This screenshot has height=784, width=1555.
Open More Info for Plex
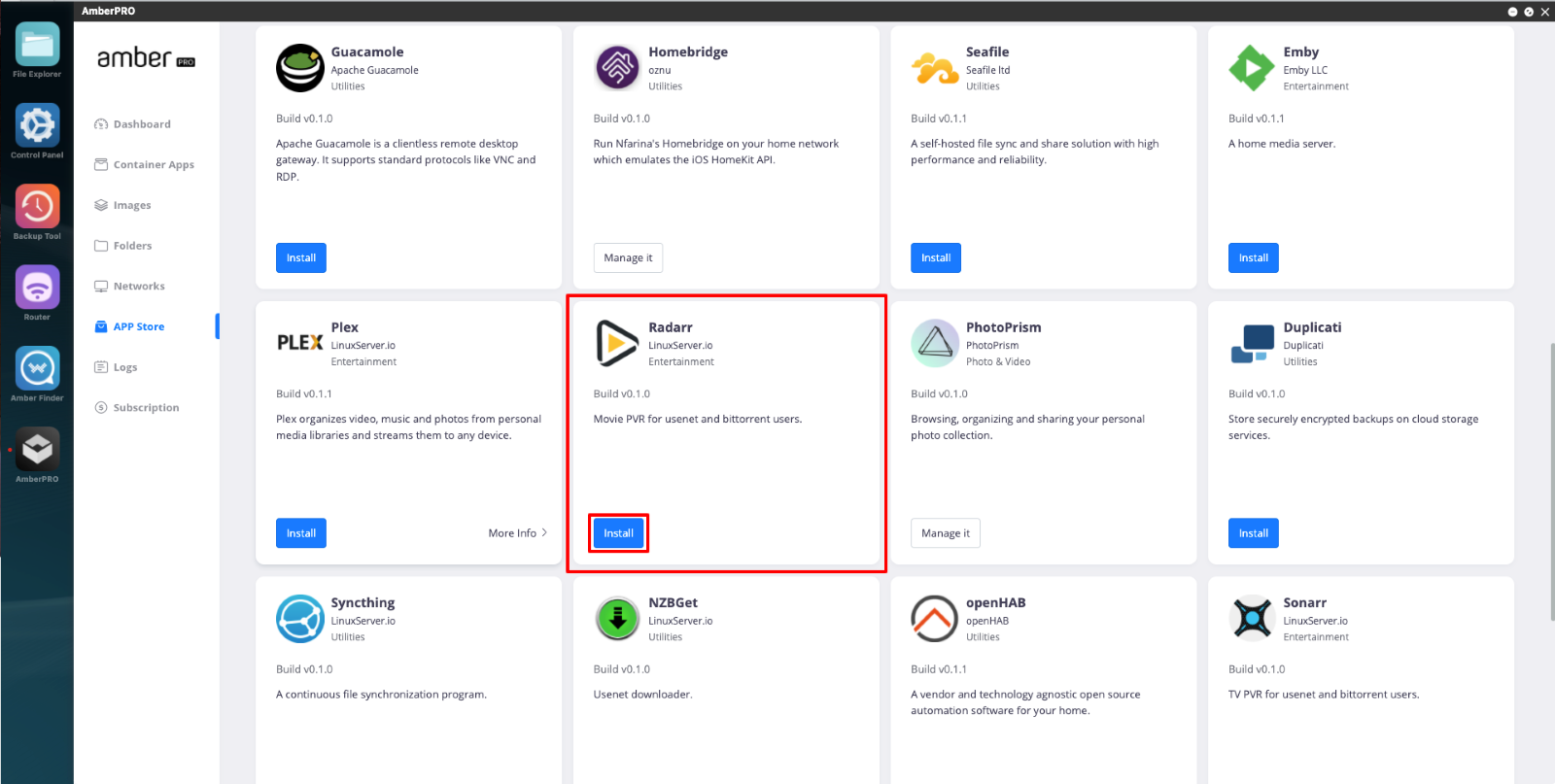[x=518, y=533]
